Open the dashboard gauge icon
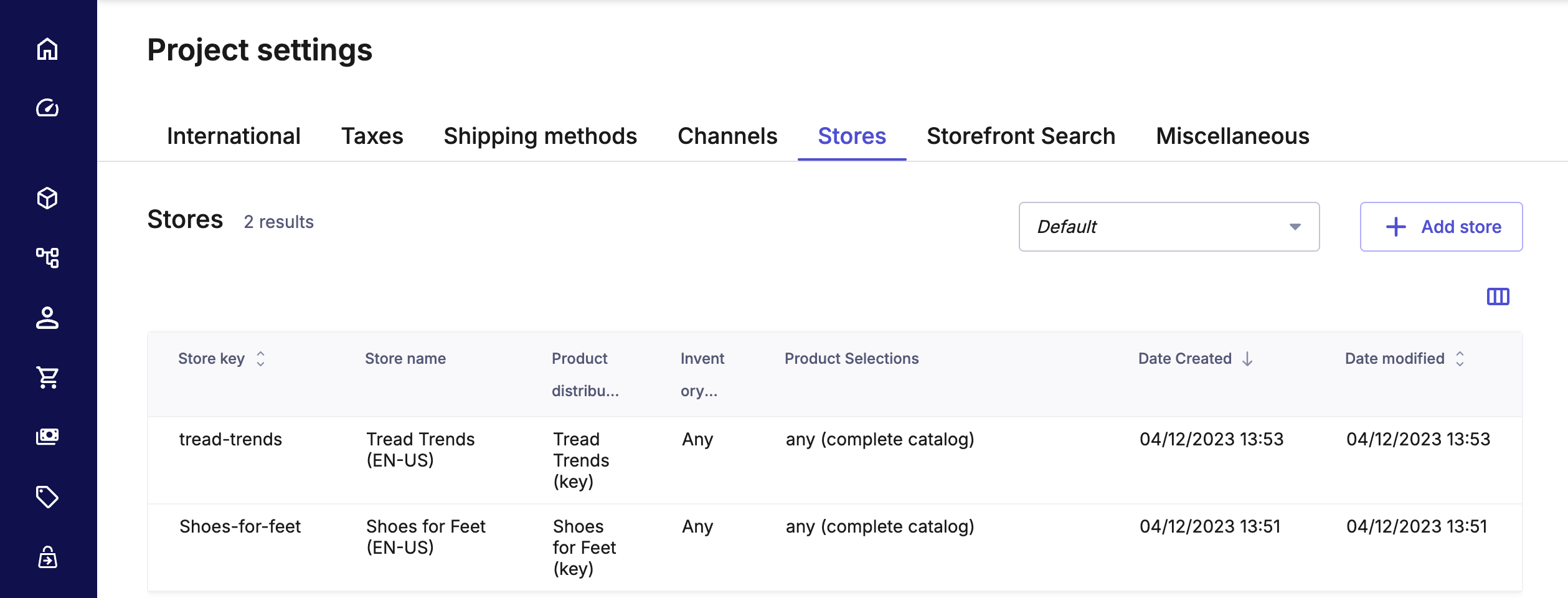Viewport: 1568px width, 598px height. click(x=47, y=108)
